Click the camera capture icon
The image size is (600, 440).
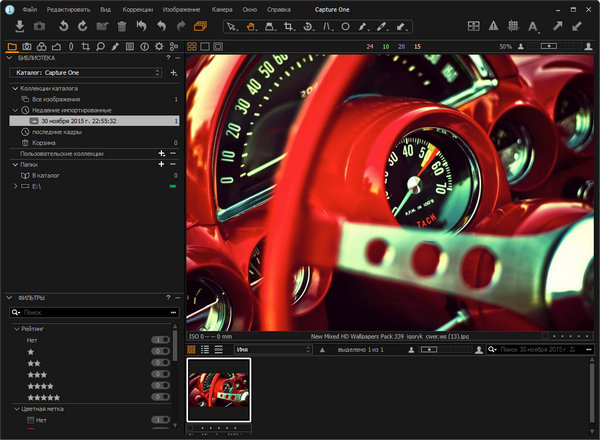[x=40, y=25]
